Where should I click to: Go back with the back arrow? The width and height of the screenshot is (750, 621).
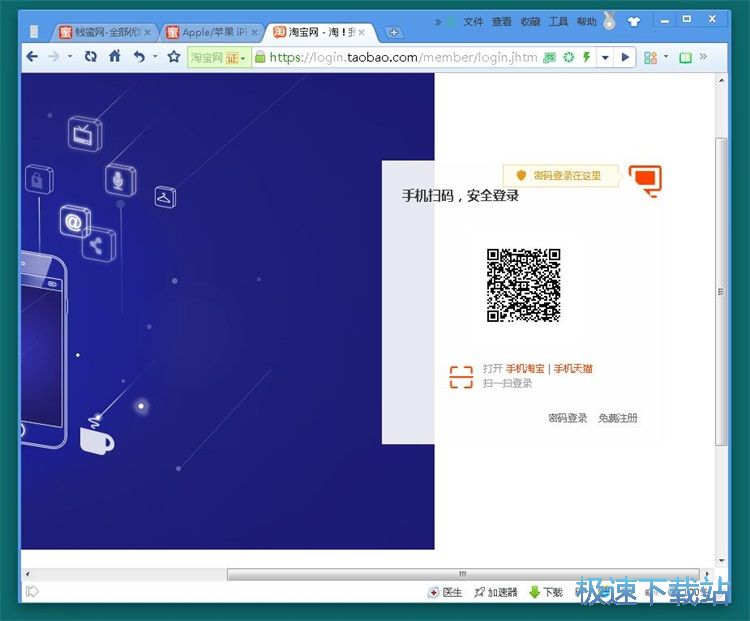pyautogui.click(x=32, y=57)
